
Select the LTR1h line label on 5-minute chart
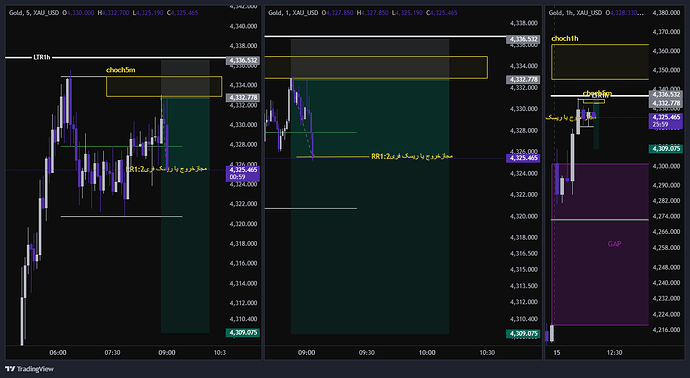pos(42,57)
